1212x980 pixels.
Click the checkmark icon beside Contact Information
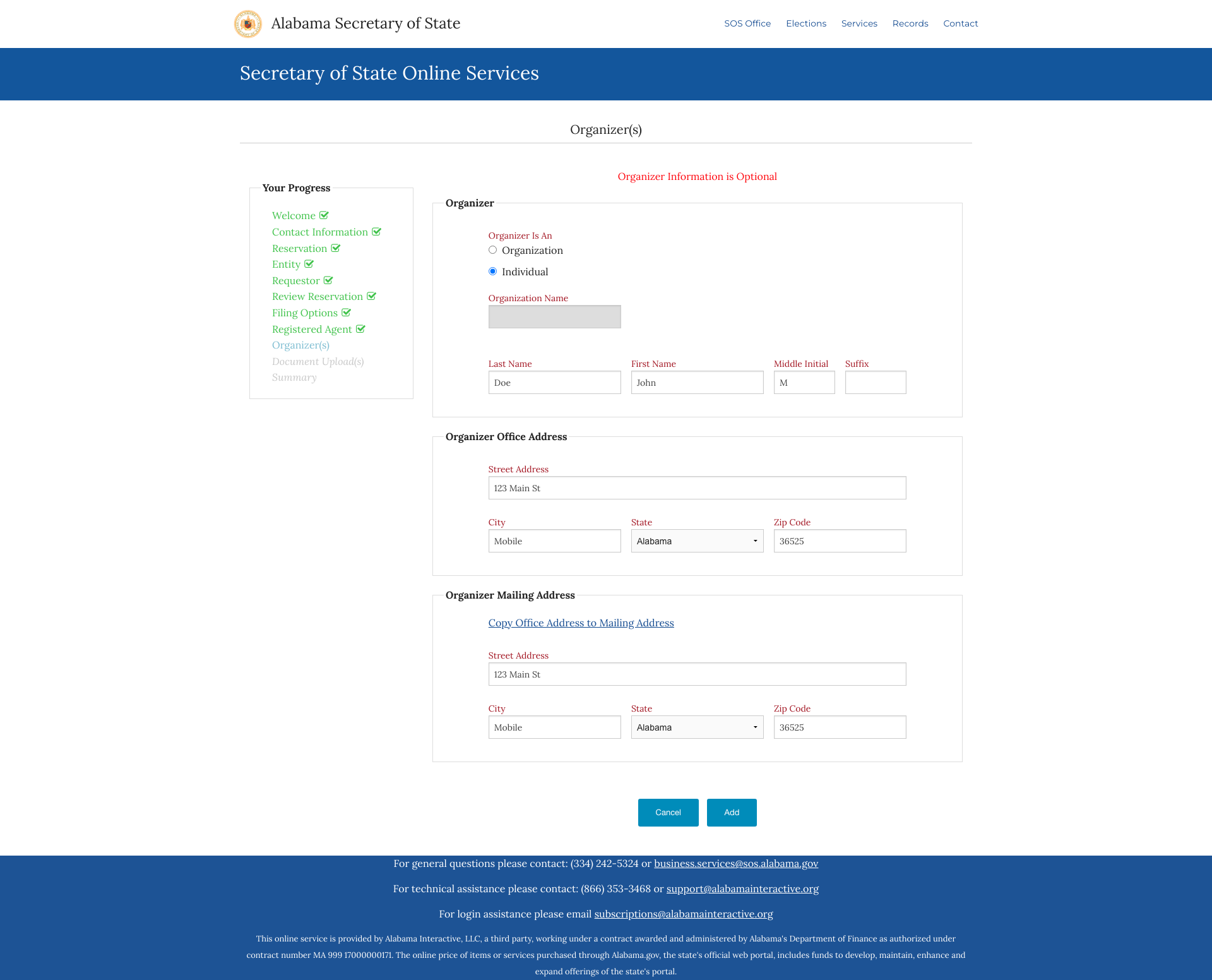376,232
